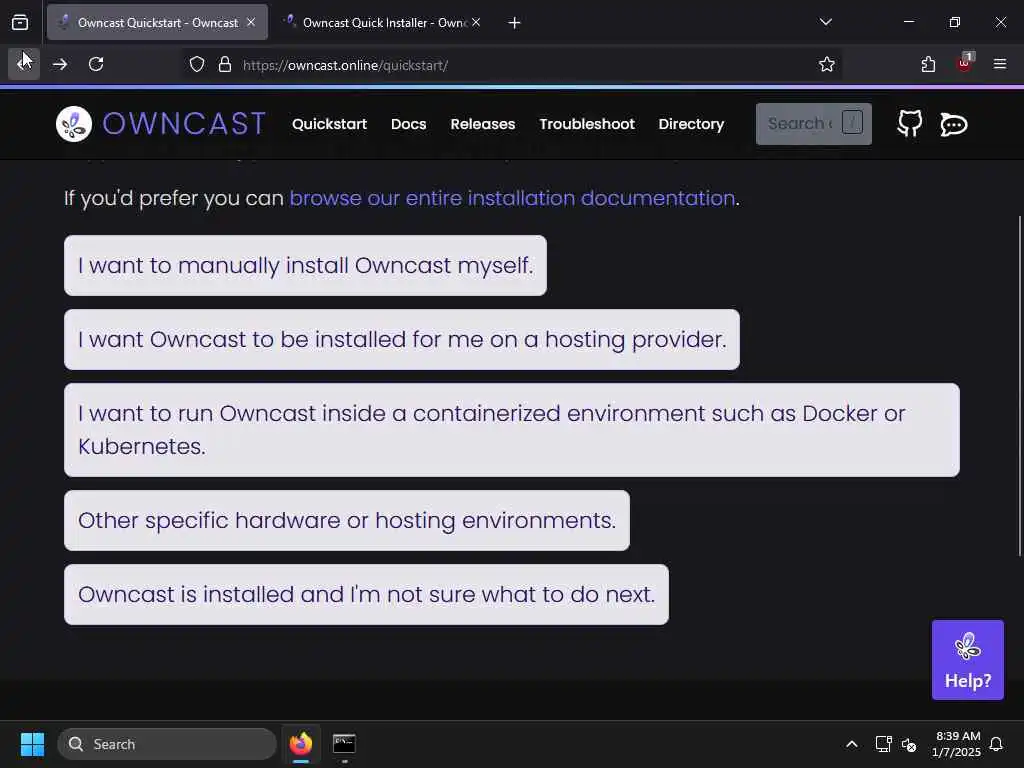1024x768 pixels.
Task: Choose I want to manually install Owncast myself
Action: point(305,265)
